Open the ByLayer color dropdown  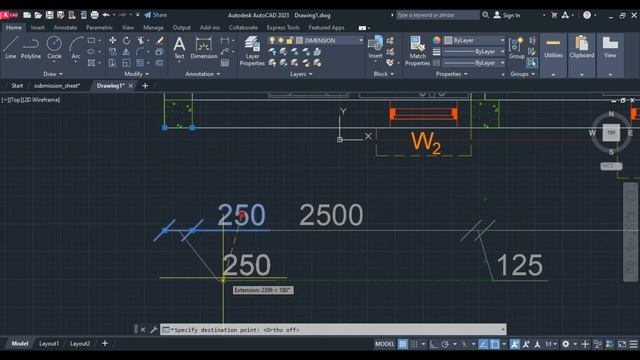[x=502, y=40]
